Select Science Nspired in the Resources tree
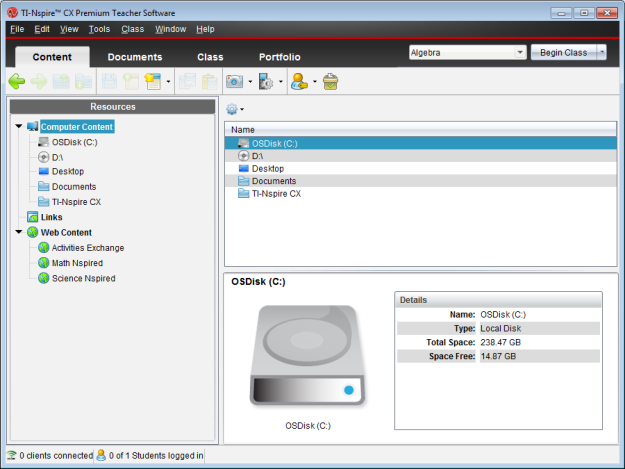 point(82,278)
